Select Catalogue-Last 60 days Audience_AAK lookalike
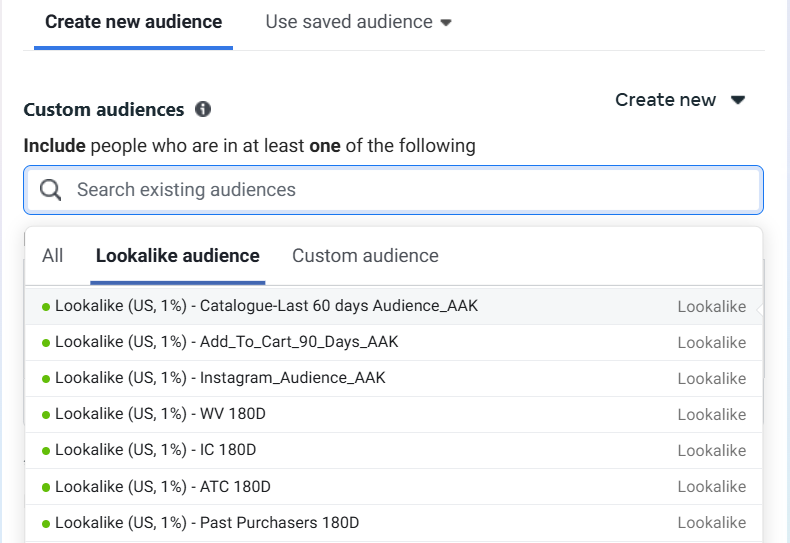 coord(393,306)
